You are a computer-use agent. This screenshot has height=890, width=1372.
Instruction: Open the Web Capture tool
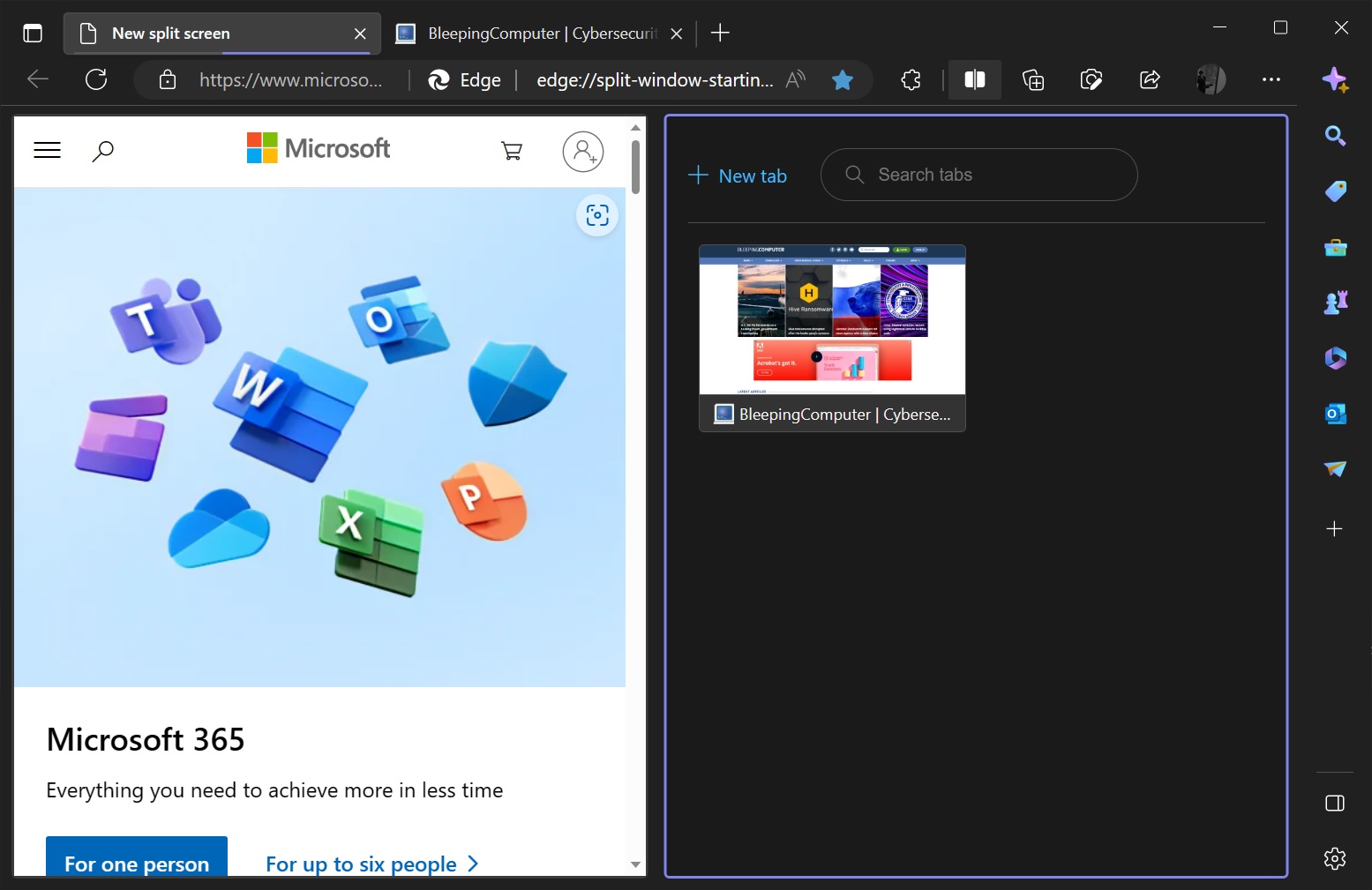(1091, 79)
